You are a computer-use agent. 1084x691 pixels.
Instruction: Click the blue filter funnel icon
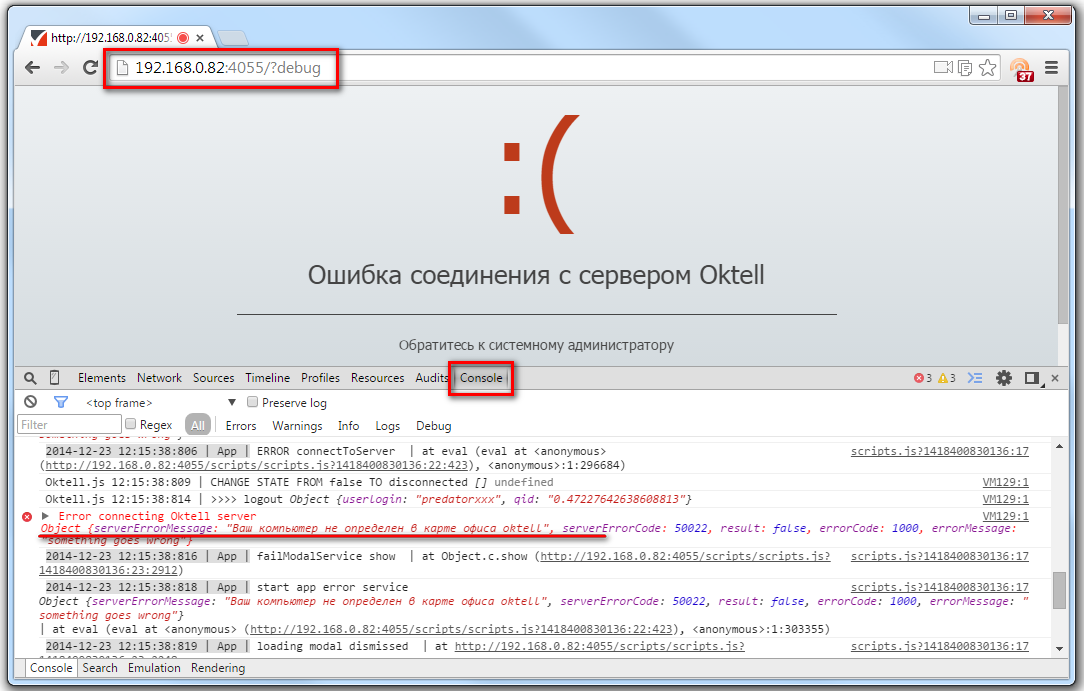pyautogui.click(x=61, y=402)
